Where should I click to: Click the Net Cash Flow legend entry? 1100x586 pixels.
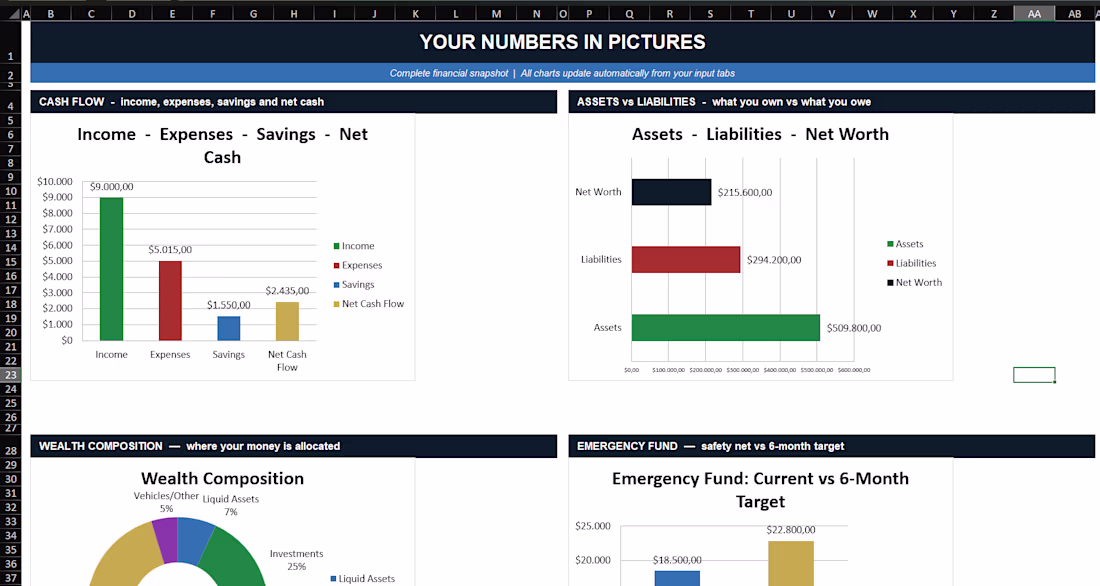pos(368,304)
